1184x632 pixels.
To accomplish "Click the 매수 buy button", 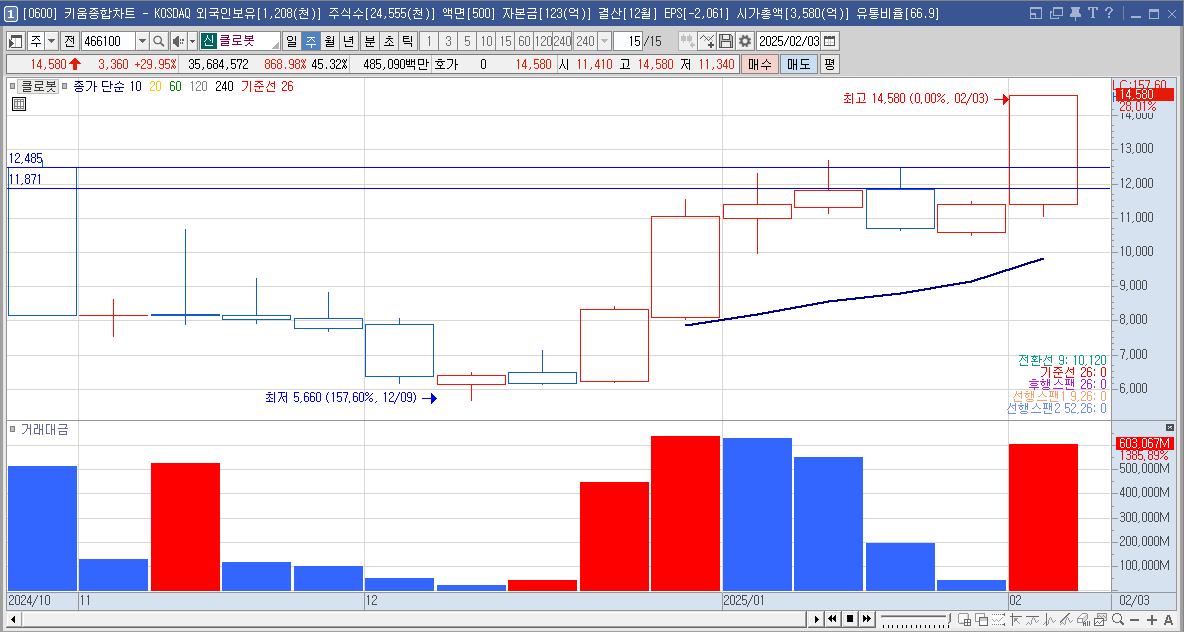I will (759, 64).
